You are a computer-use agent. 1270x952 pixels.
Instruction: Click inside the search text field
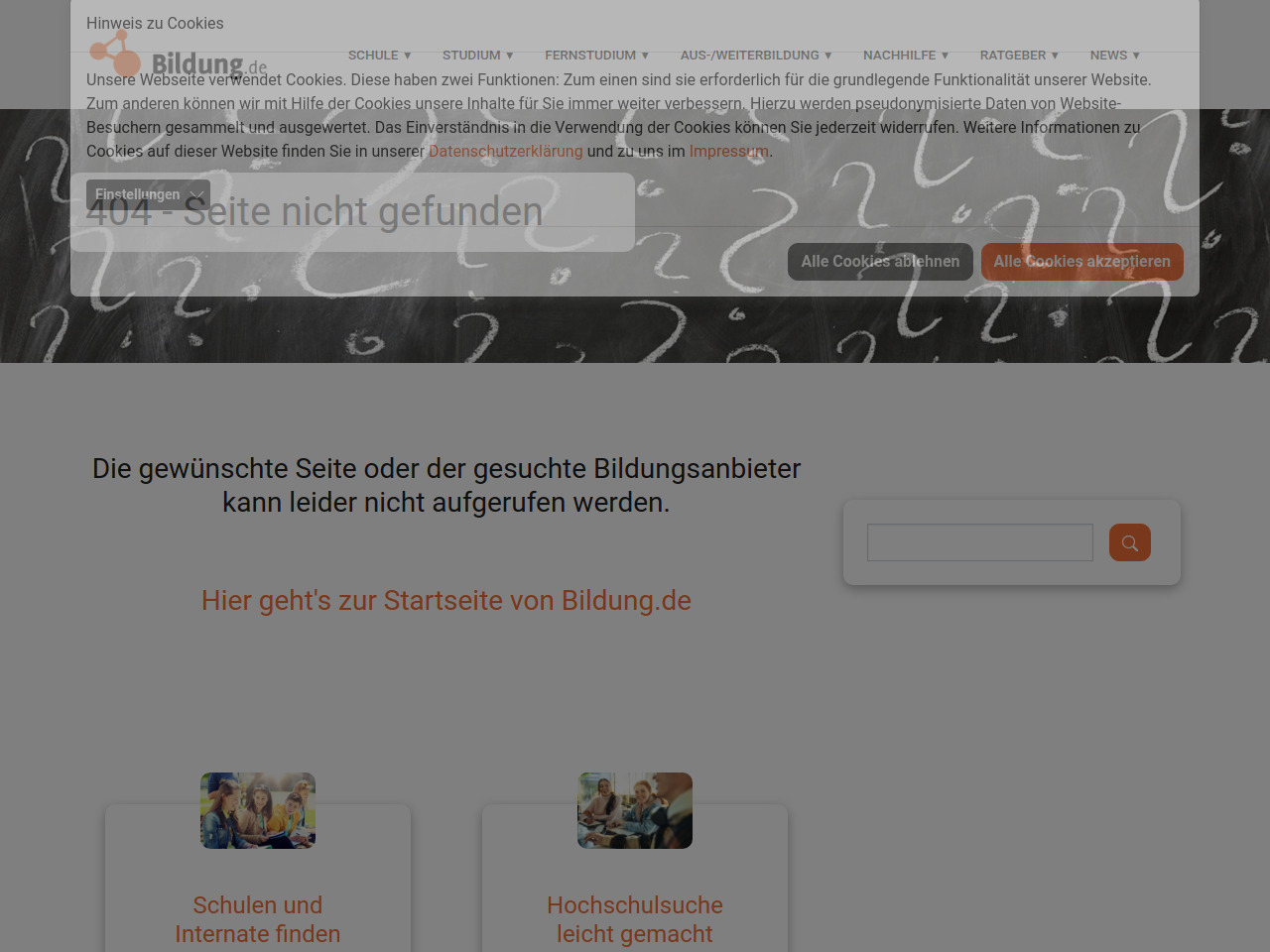coord(979,542)
